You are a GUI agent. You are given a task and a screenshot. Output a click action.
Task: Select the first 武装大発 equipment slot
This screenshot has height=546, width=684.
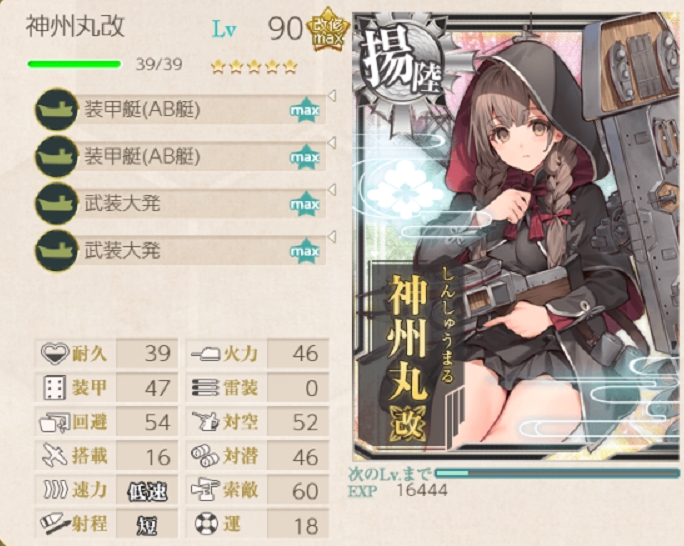181,204
